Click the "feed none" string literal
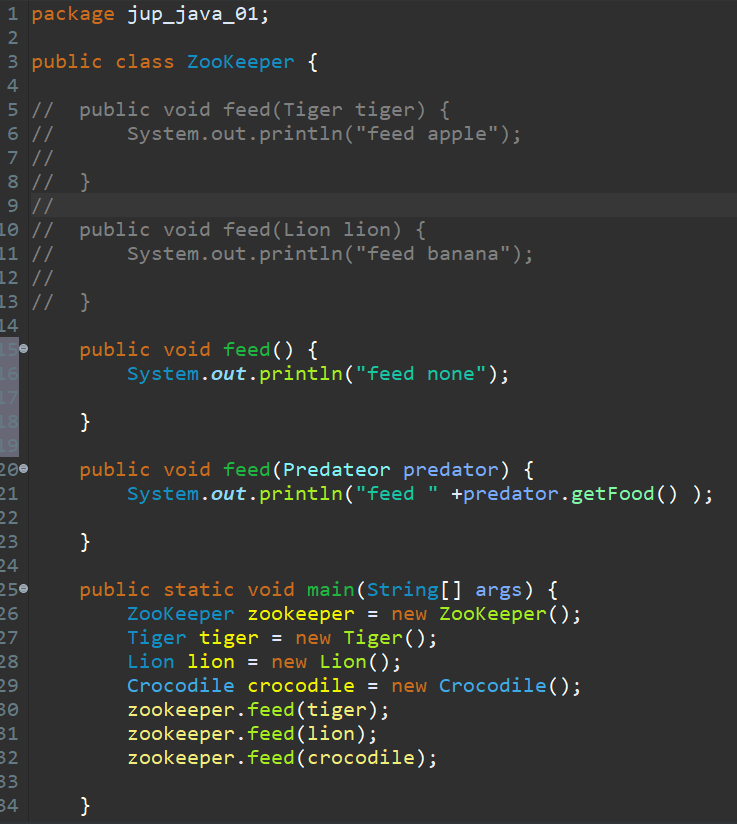The width and height of the screenshot is (737, 824). (421, 374)
